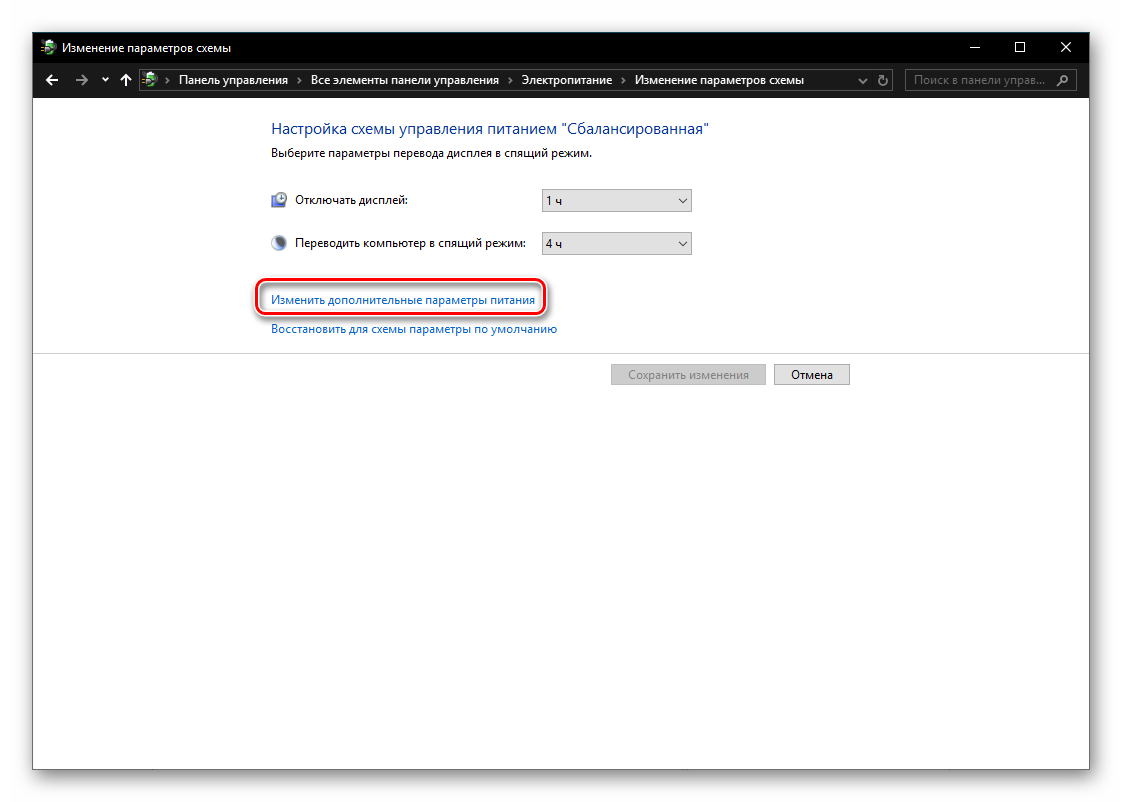Go forward with the right arrow button
The image size is (1122, 802).
click(82, 80)
